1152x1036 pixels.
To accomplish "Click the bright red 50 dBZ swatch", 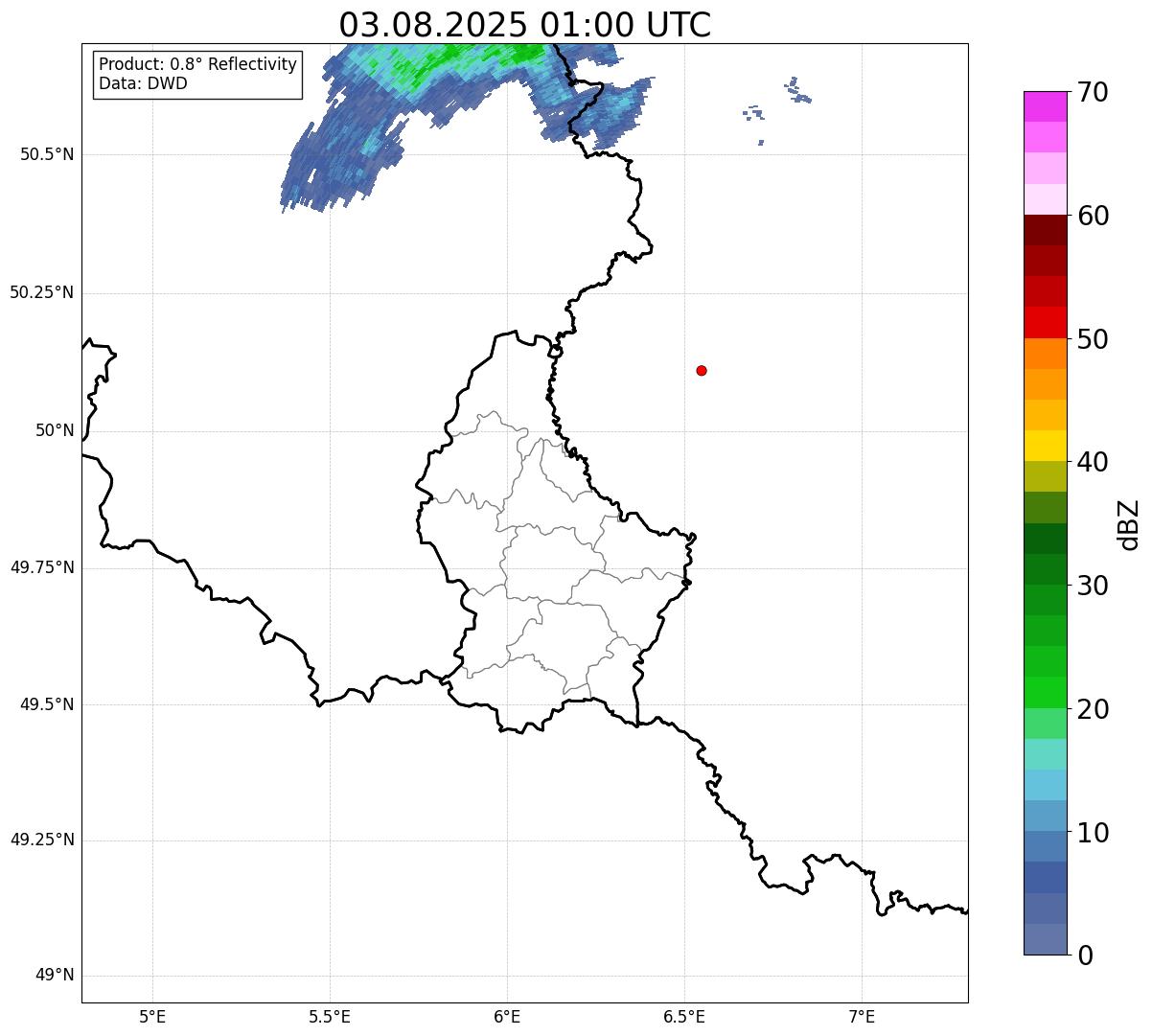I will click(1045, 323).
